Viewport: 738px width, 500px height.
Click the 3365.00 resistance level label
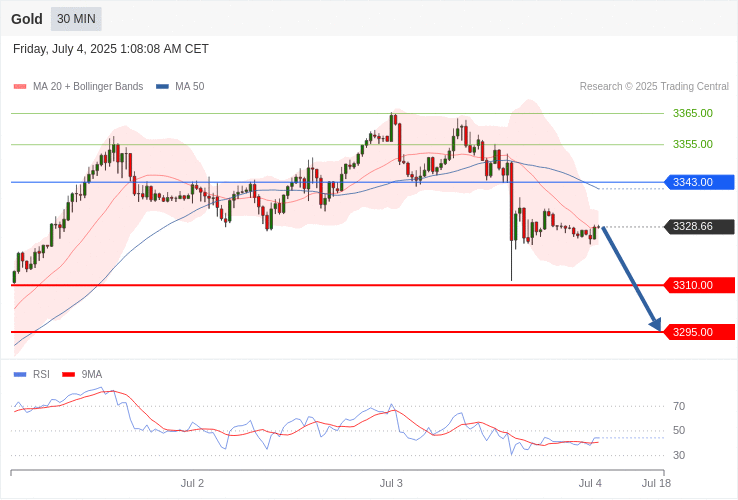692,113
